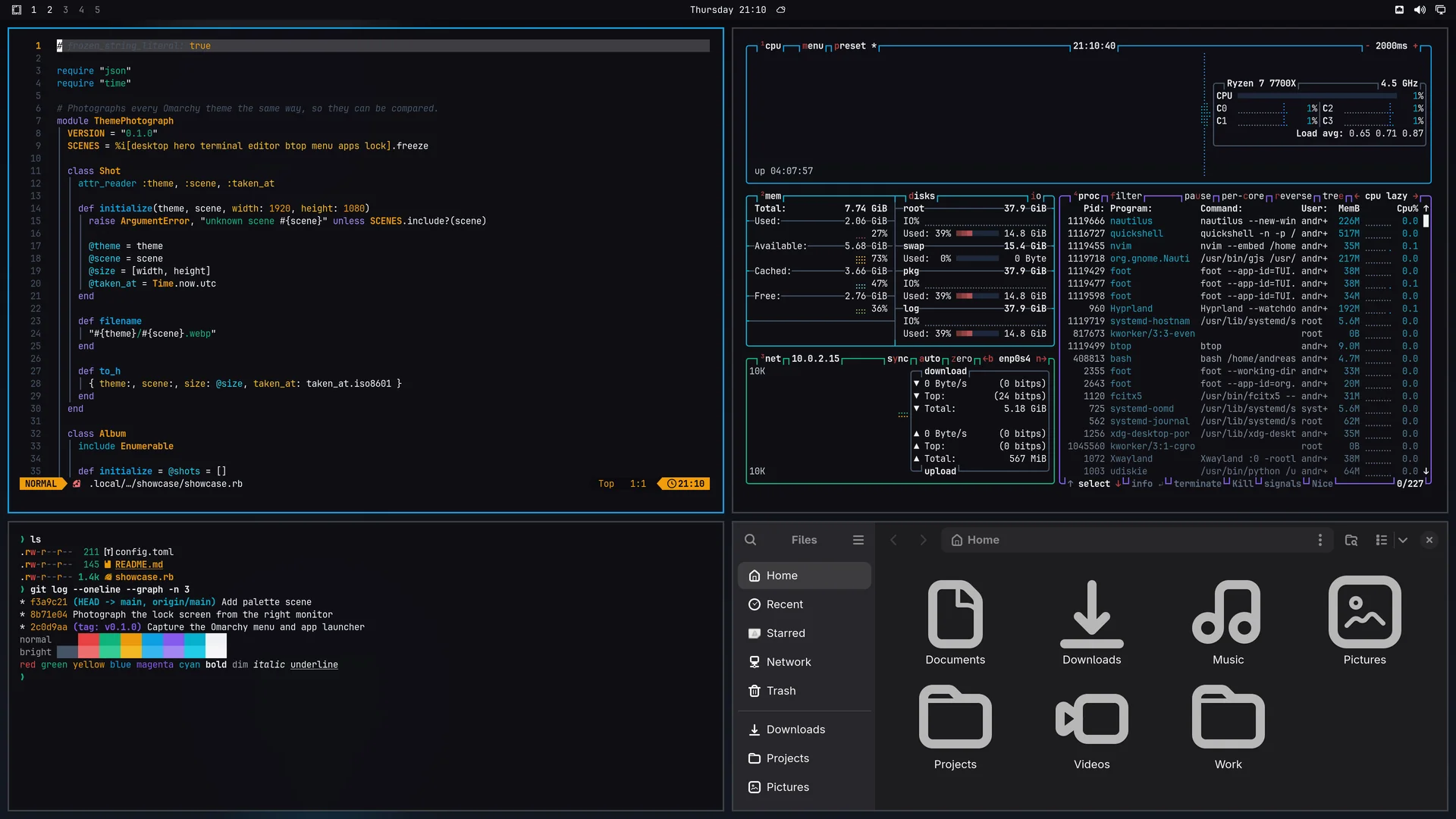Select Home in the Files sidebar
The image size is (1456, 819).
click(x=804, y=576)
